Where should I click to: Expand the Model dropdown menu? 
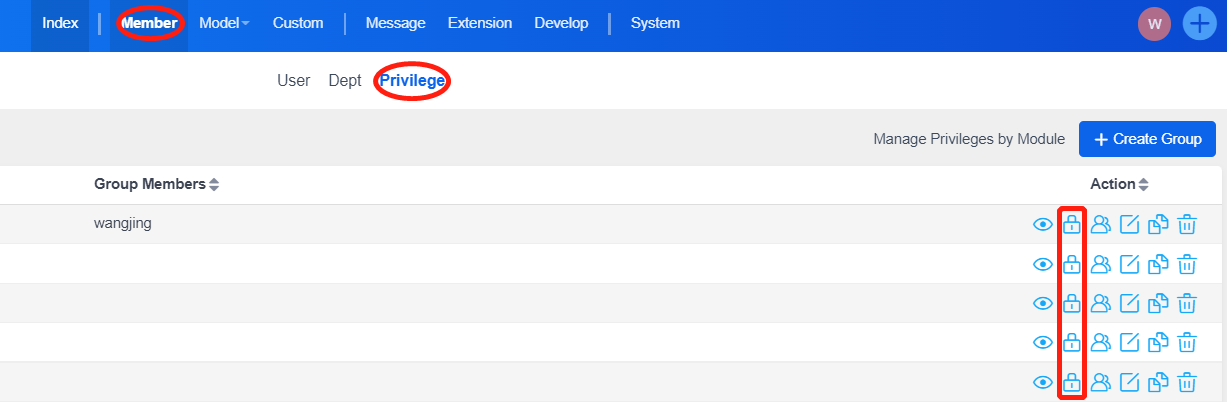pyautogui.click(x=225, y=23)
